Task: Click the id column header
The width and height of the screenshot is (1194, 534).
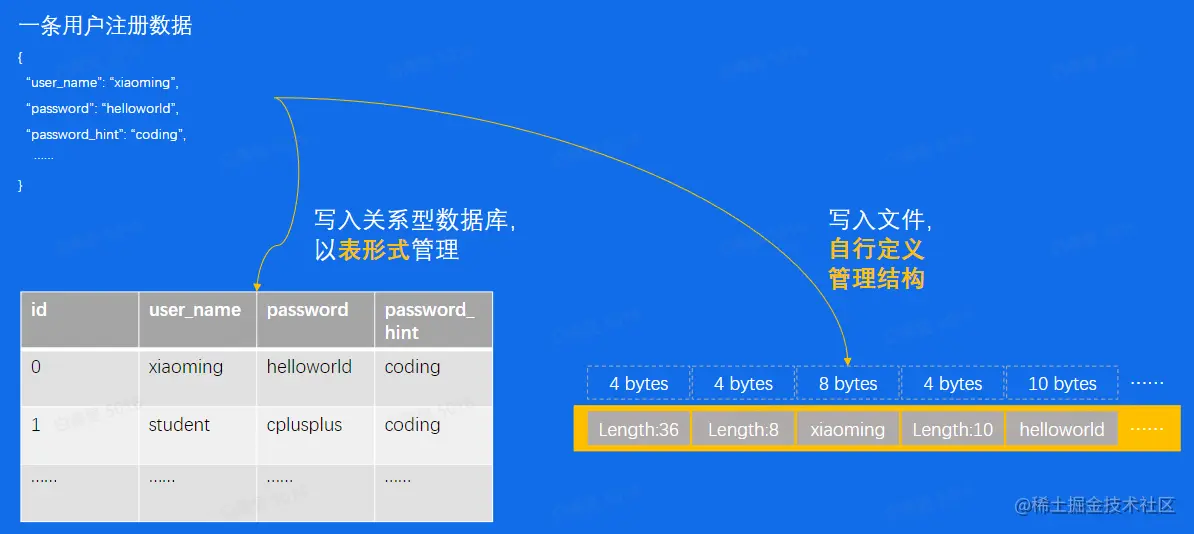Action: pyautogui.click(x=79, y=320)
